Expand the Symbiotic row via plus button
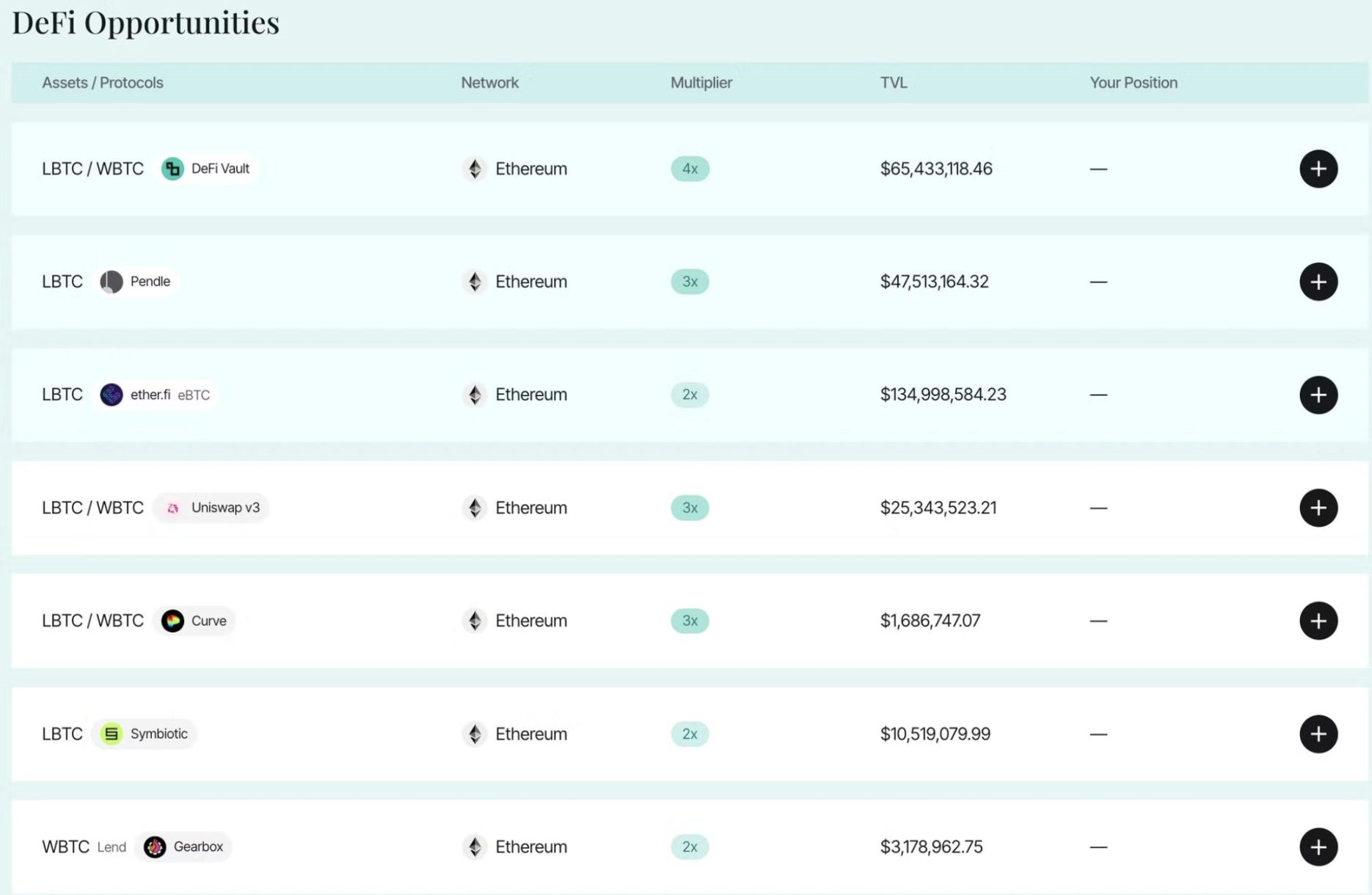 point(1318,734)
